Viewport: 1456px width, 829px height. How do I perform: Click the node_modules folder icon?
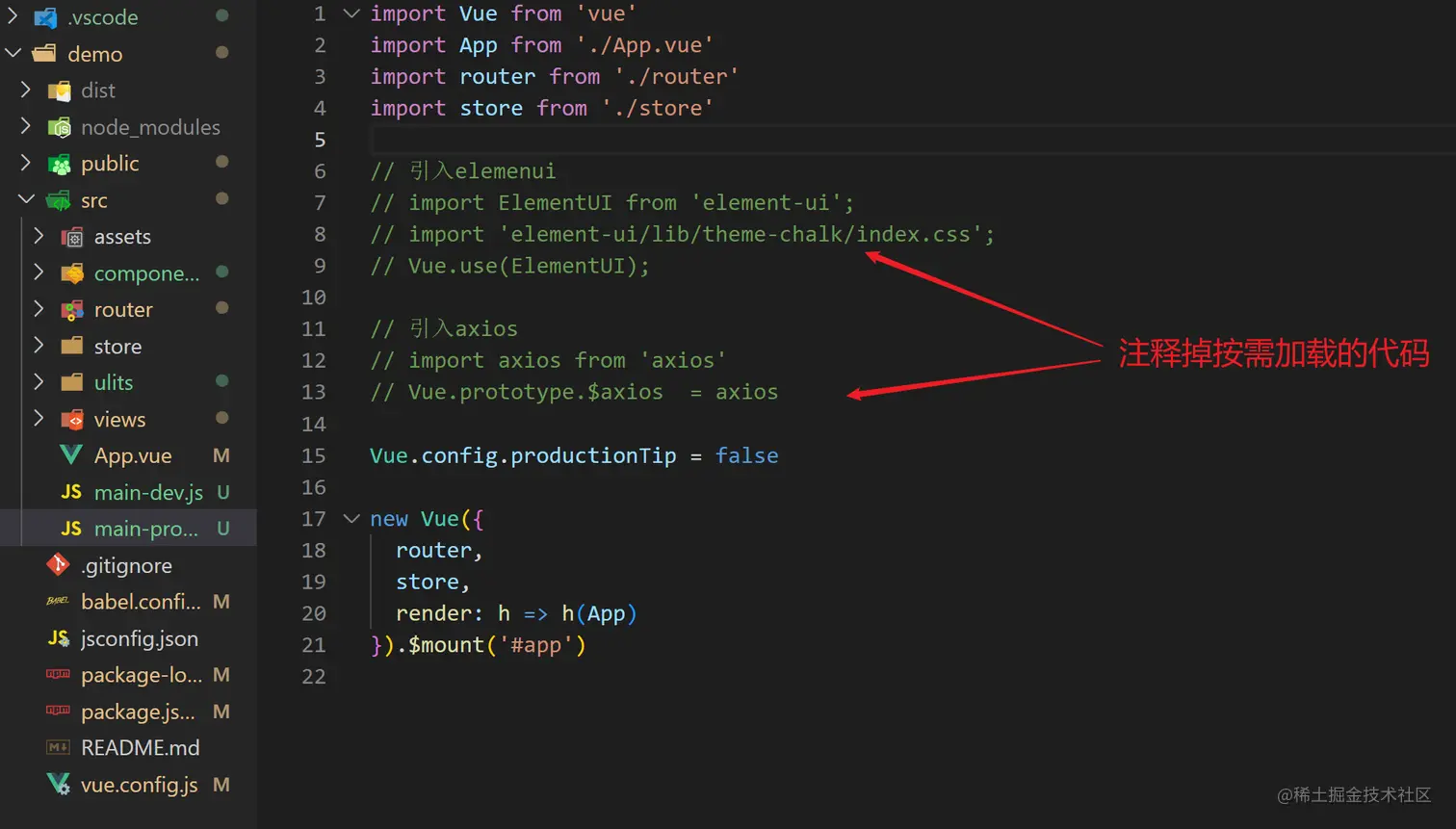tap(59, 127)
